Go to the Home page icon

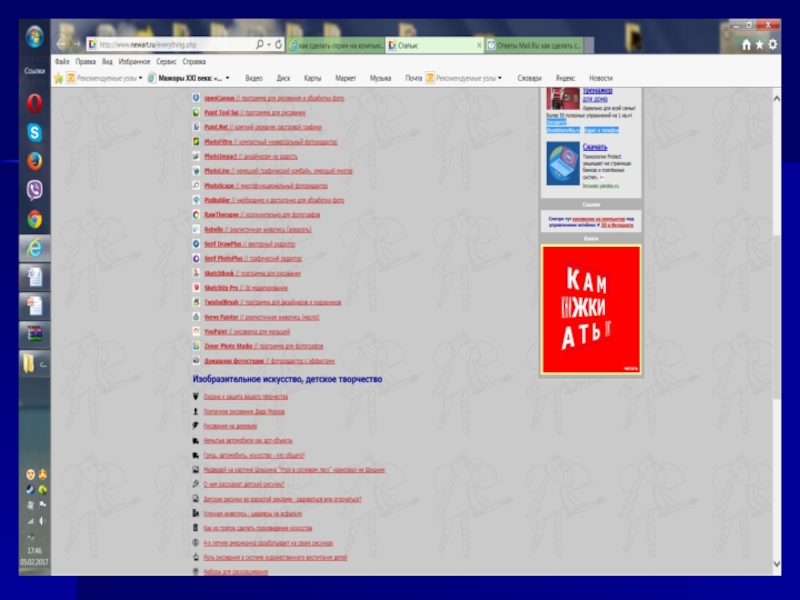coord(746,45)
